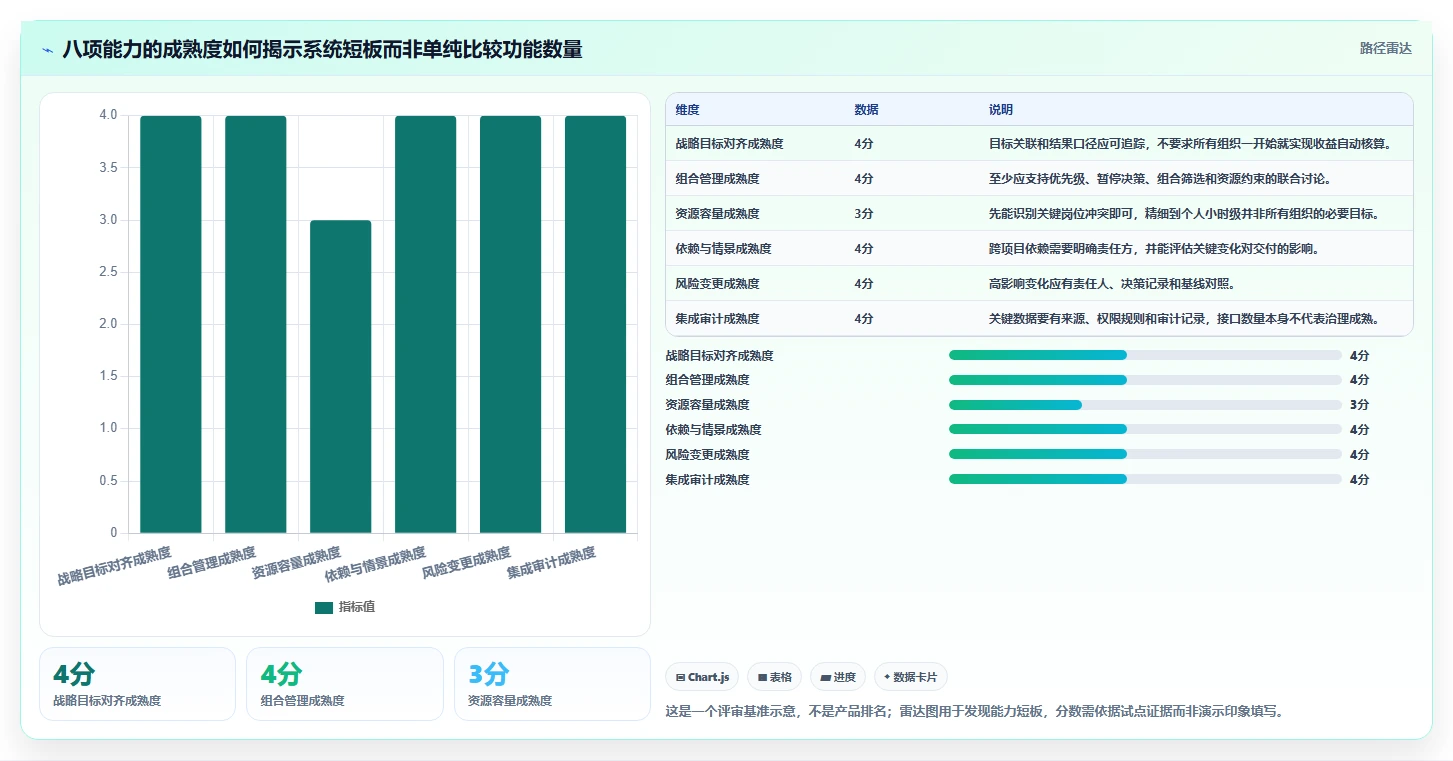This screenshot has width=1453, height=761.
Task: Open the 组合管理成熟度 4分 data card
Action: (x=344, y=684)
